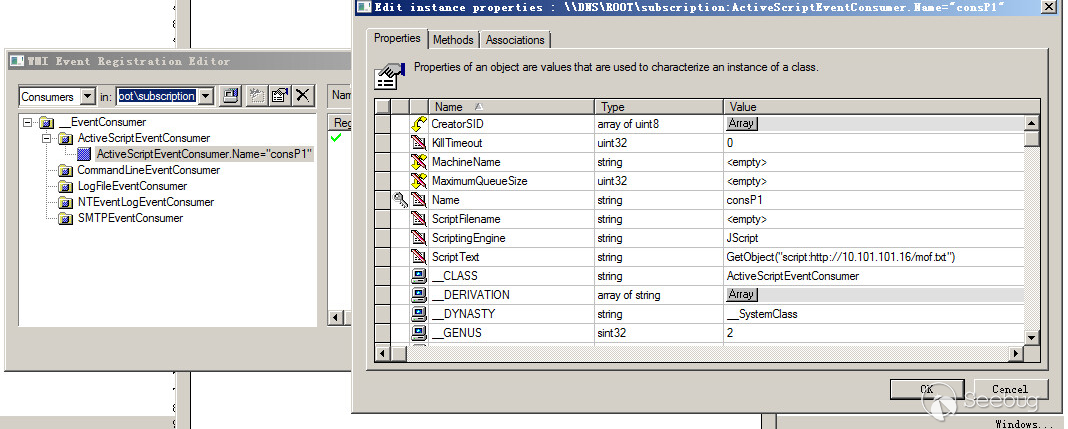The height and width of the screenshot is (429, 1068).
Task: Click the KillTimeout property icon
Action: [419, 143]
